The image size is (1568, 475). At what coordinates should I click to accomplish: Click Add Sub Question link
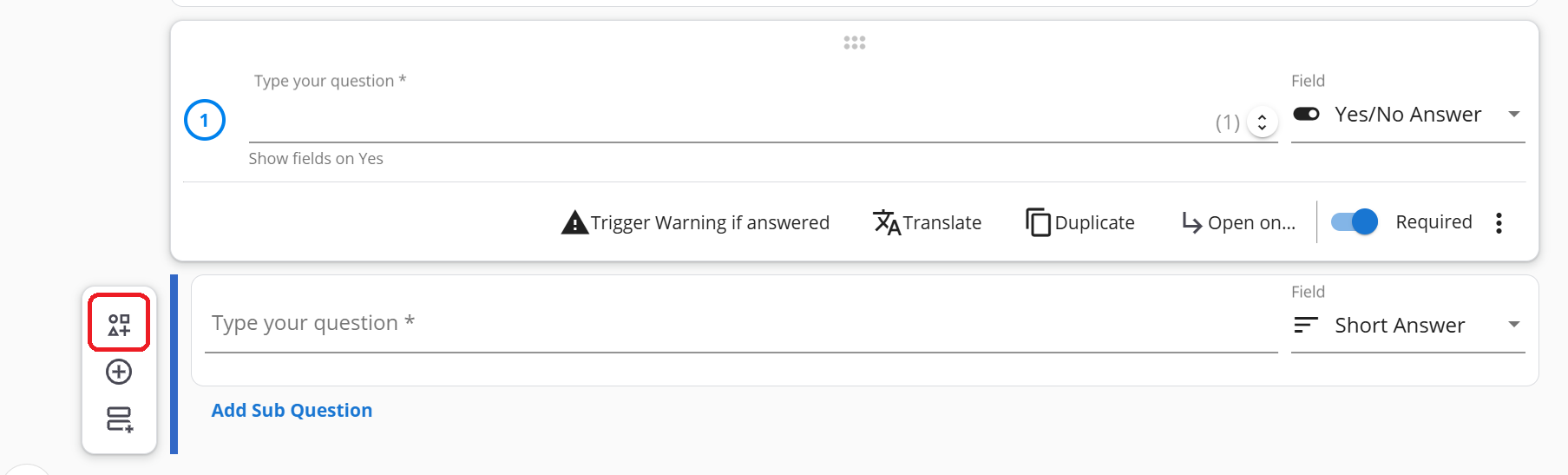(x=292, y=411)
